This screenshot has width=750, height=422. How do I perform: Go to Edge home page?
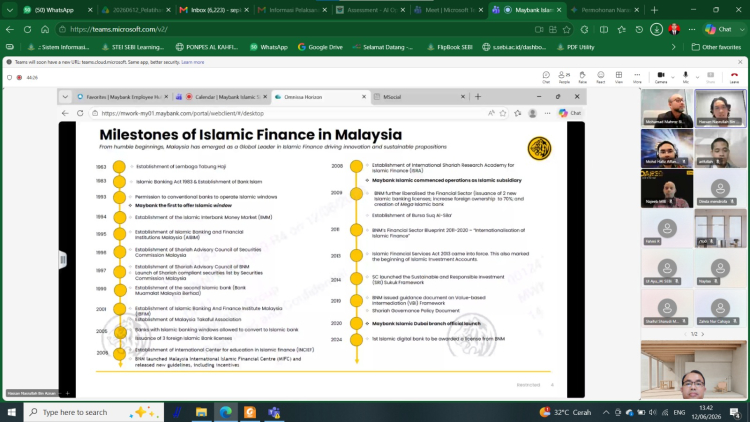[45, 29]
